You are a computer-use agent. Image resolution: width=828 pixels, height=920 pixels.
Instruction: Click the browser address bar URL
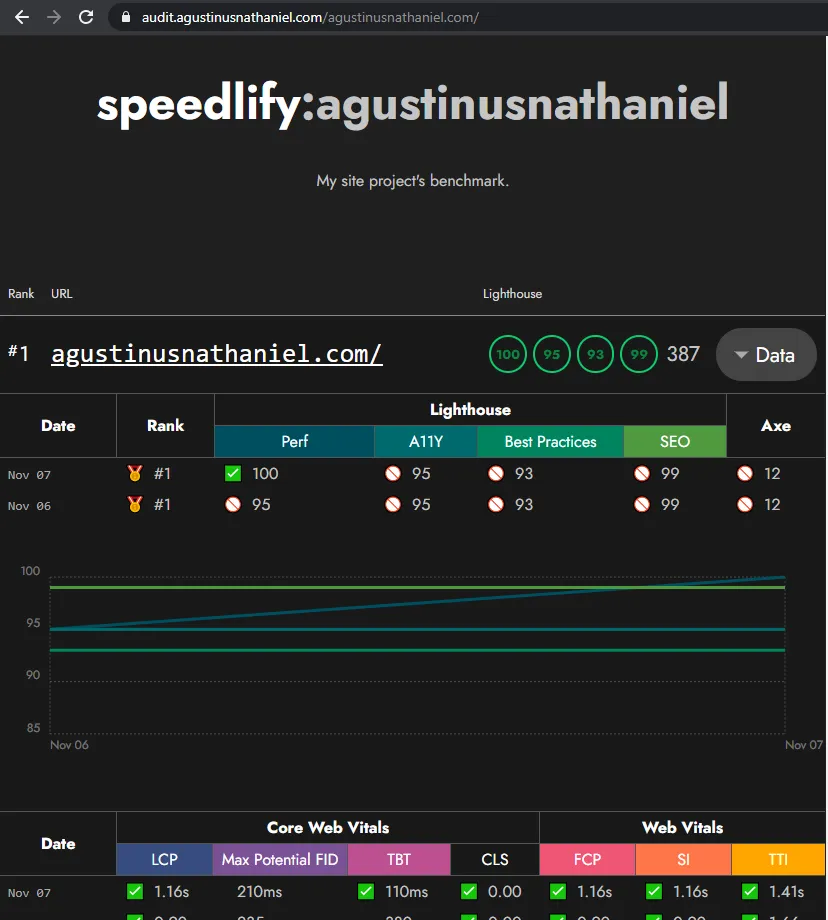pos(310,18)
